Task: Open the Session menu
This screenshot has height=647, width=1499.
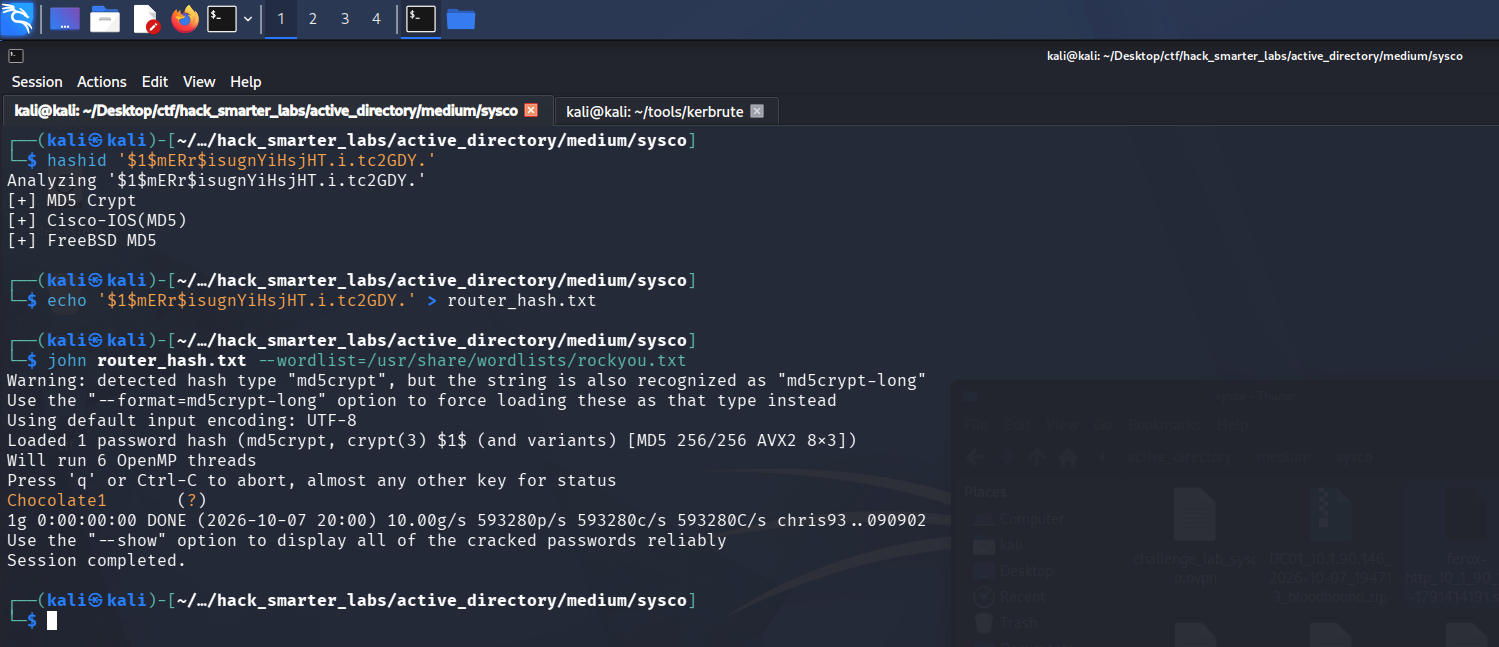Action: pos(37,82)
